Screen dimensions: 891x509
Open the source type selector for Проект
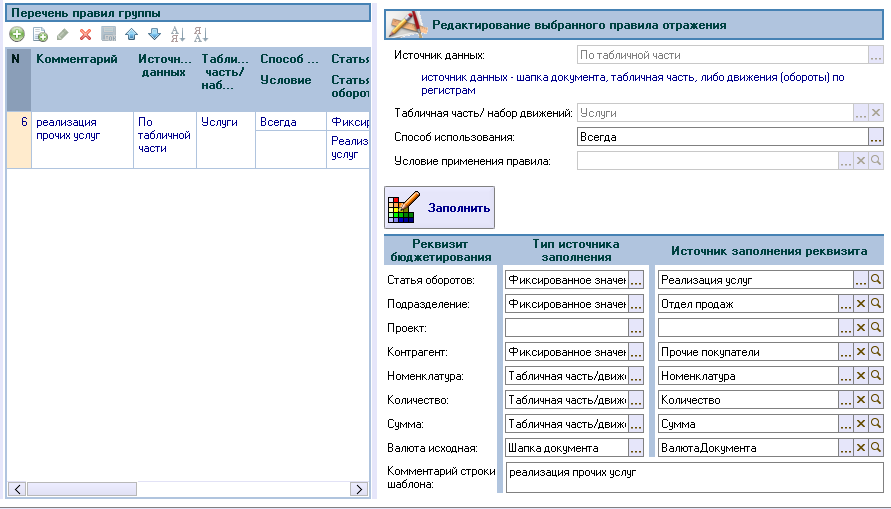click(636, 328)
